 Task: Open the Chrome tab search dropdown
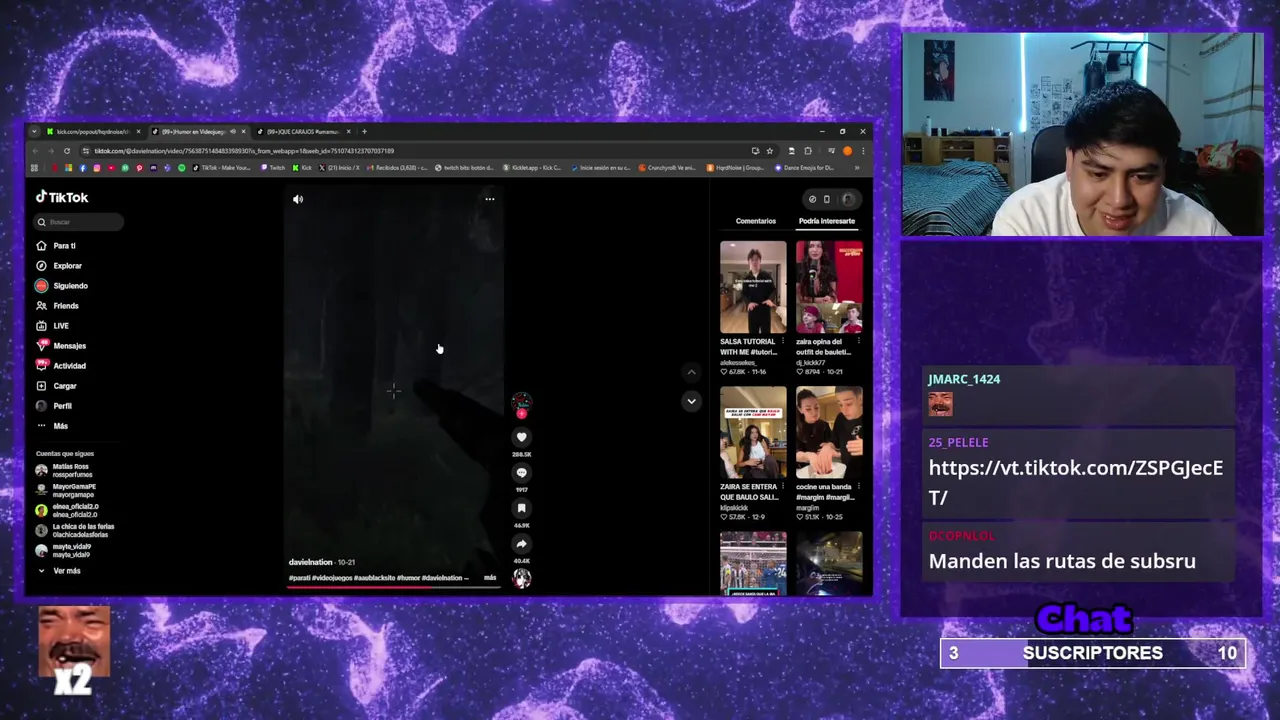pos(34,132)
